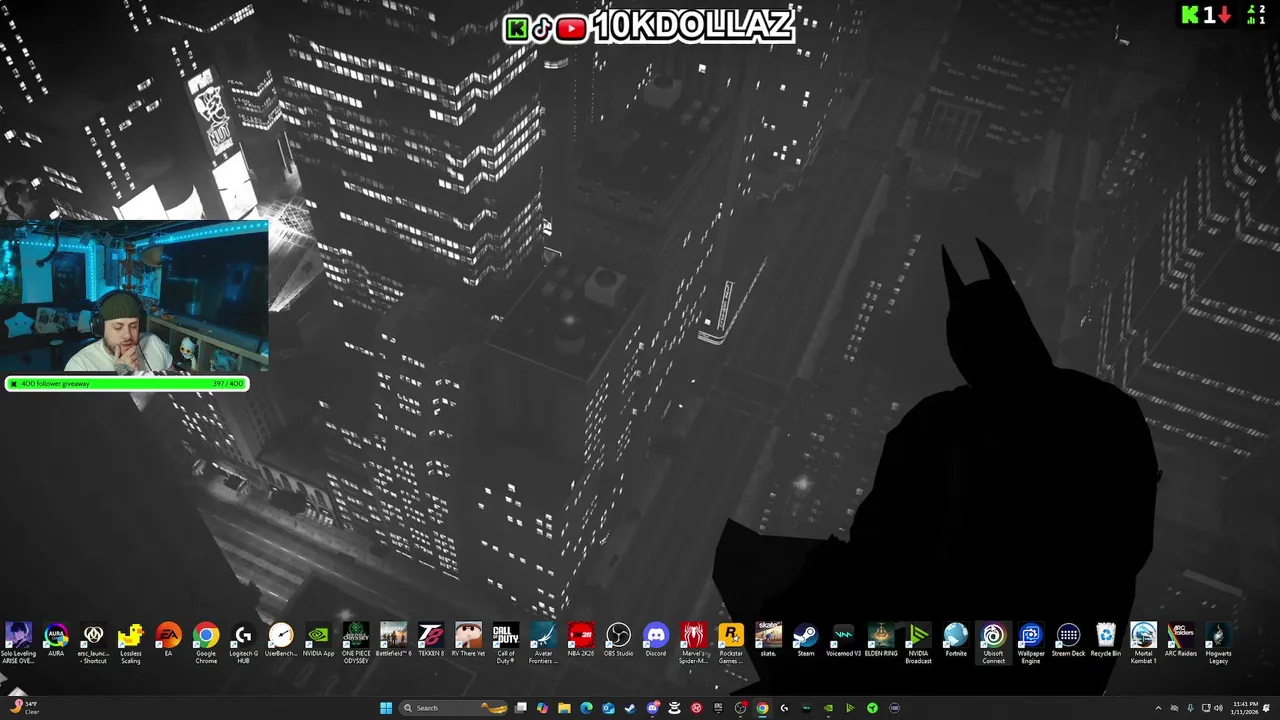Image resolution: width=1280 pixels, height=720 pixels.
Task: Open the NVIDIA App desktop icon
Action: [x=318, y=640]
